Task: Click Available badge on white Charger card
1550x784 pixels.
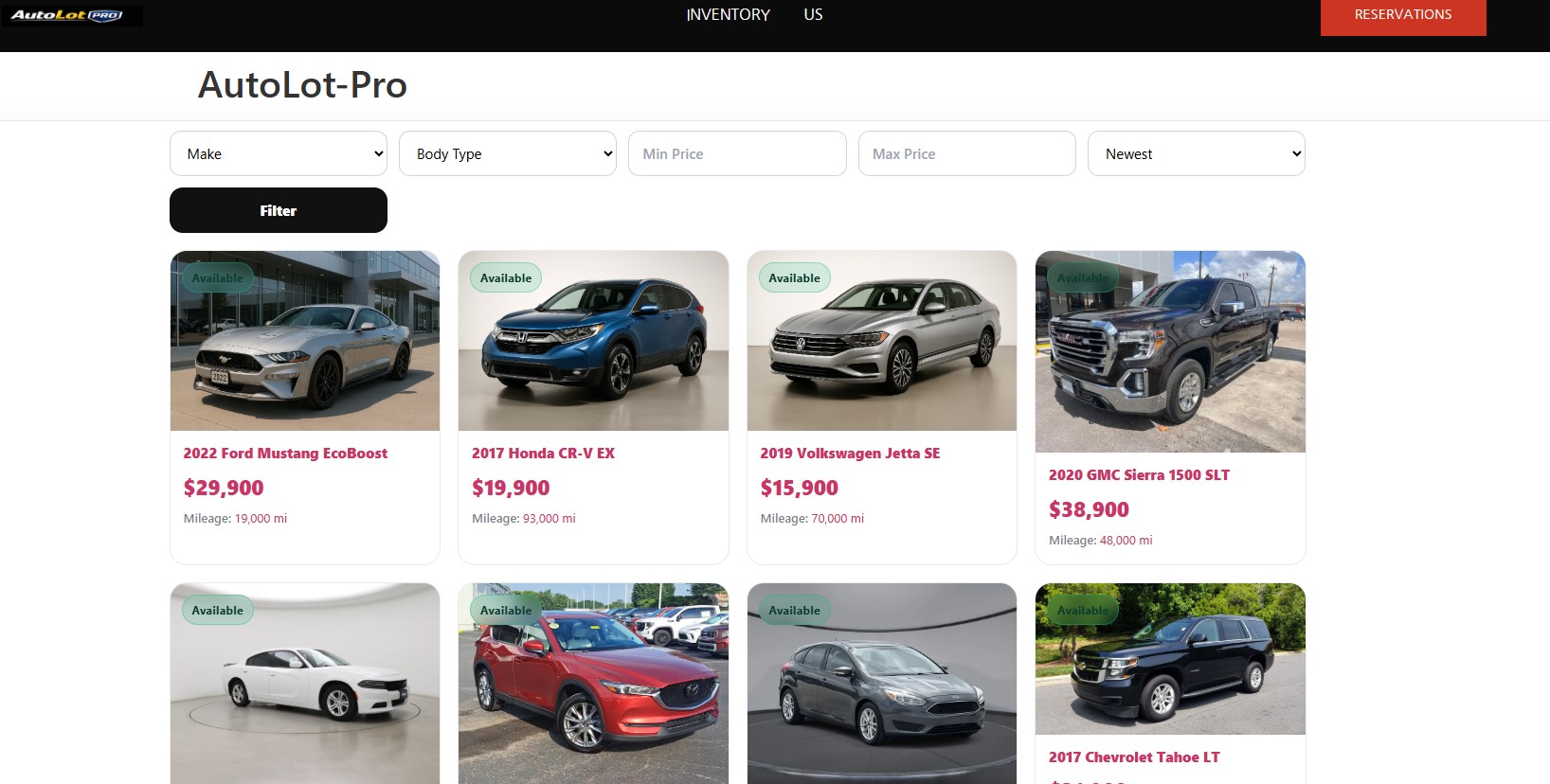Action: click(218, 610)
